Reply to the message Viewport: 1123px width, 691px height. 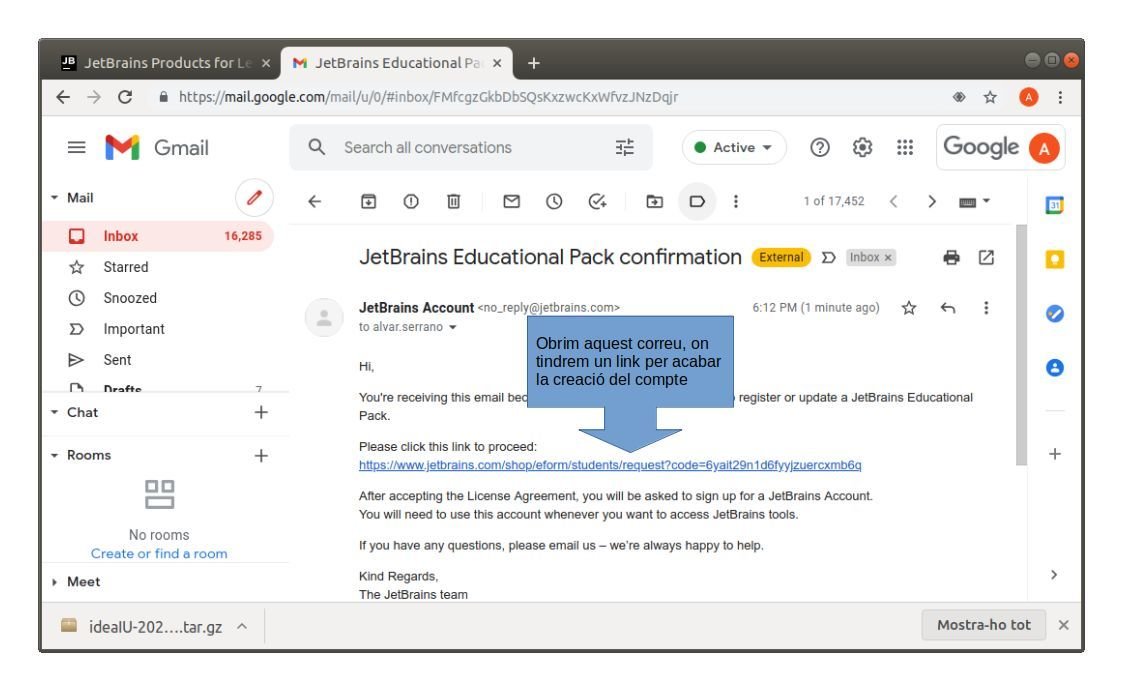[x=948, y=308]
